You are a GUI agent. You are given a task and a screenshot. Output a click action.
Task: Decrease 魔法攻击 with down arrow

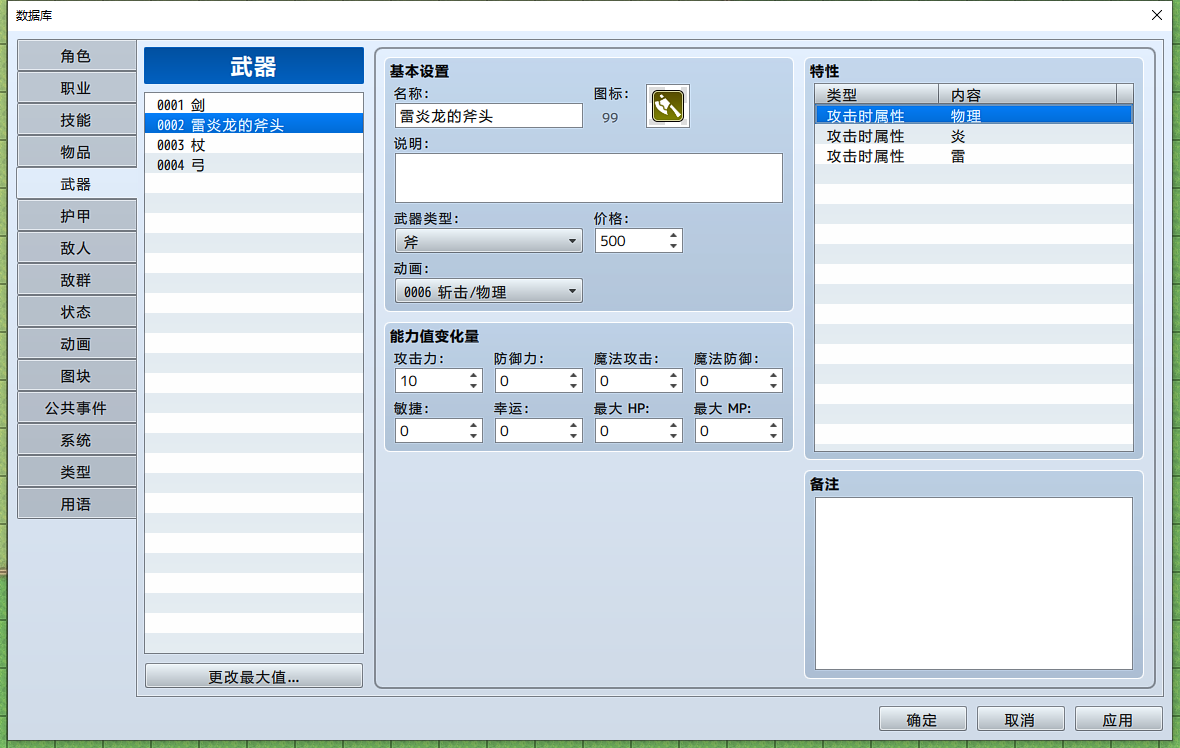pos(674,386)
